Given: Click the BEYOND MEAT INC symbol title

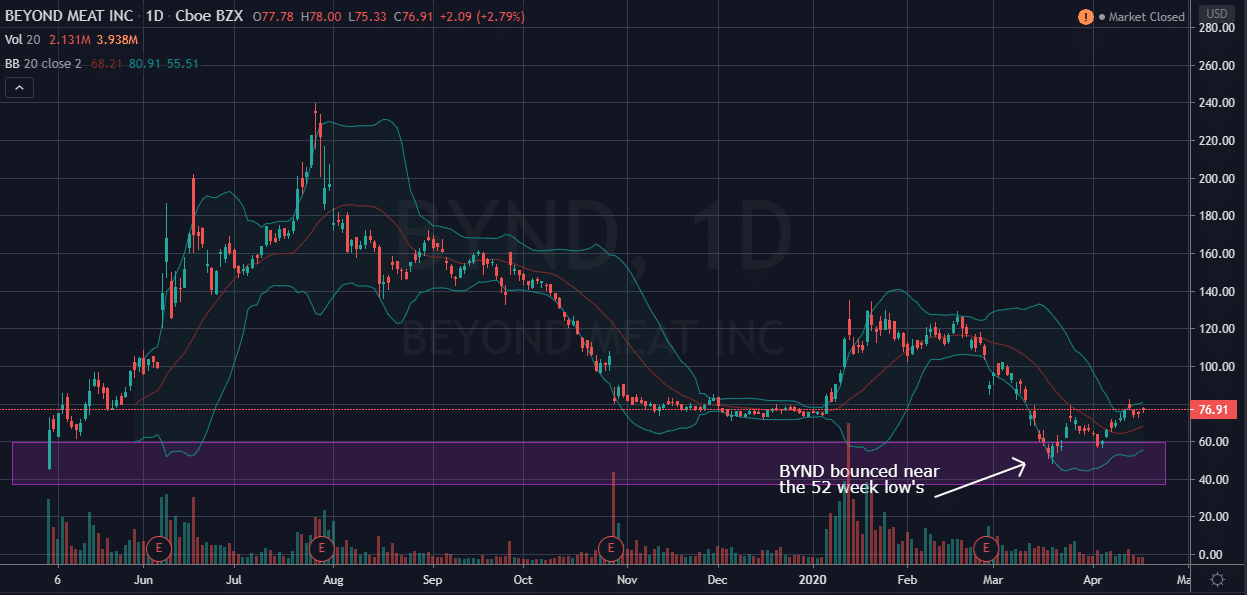Looking at the screenshot, I should coord(71,17).
